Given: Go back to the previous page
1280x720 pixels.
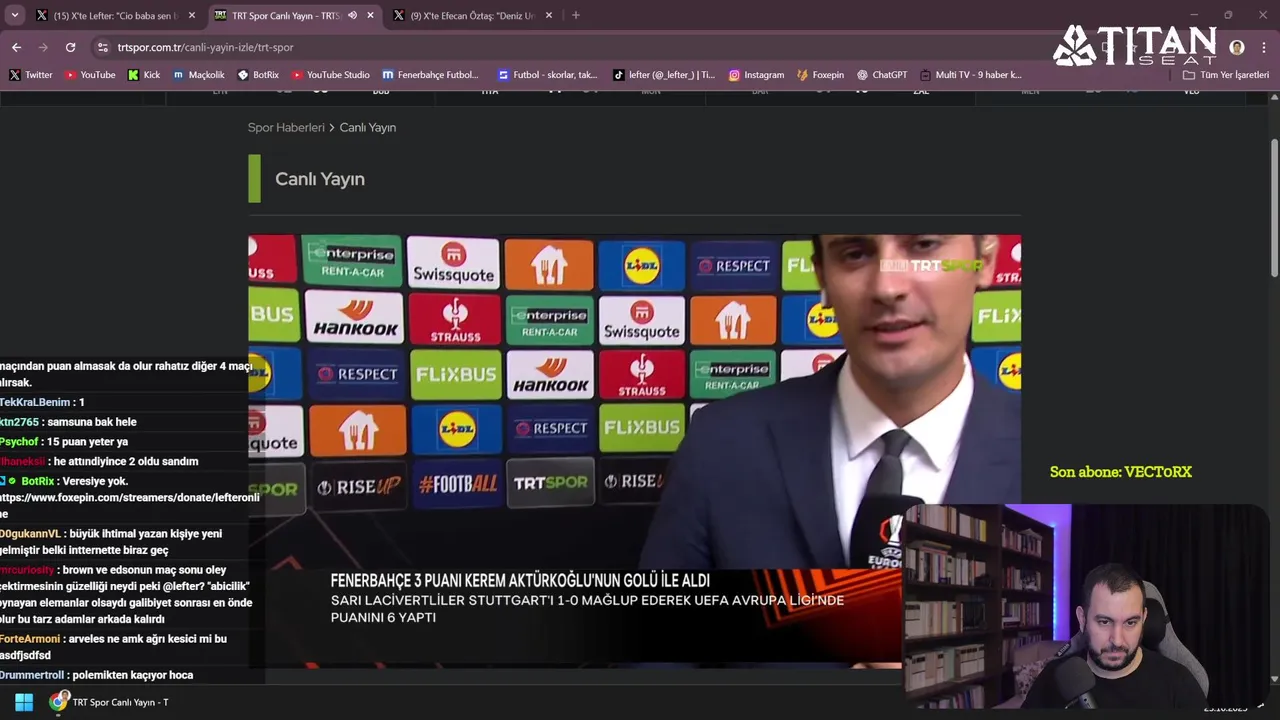Looking at the screenshot, I should [x=16, y=47].
